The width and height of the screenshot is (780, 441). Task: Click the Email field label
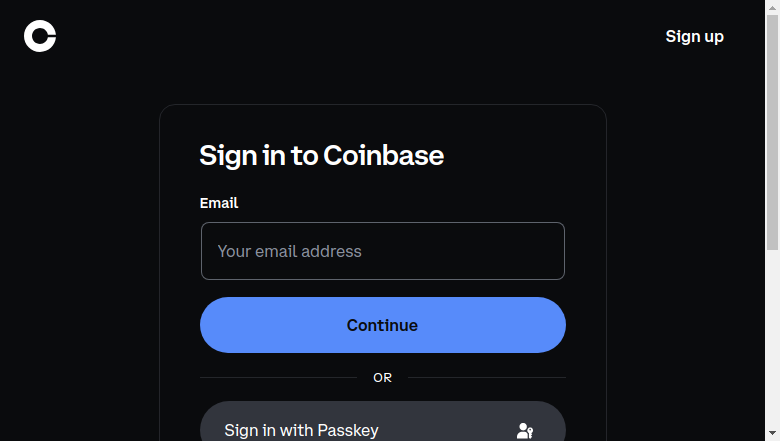[x=219, y=203]
